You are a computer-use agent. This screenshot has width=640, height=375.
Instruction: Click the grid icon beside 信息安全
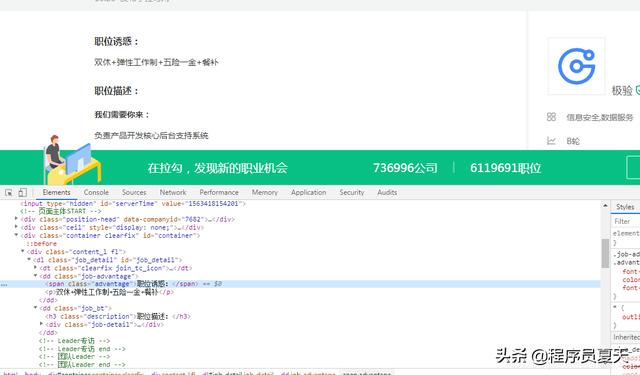point(551,117)
